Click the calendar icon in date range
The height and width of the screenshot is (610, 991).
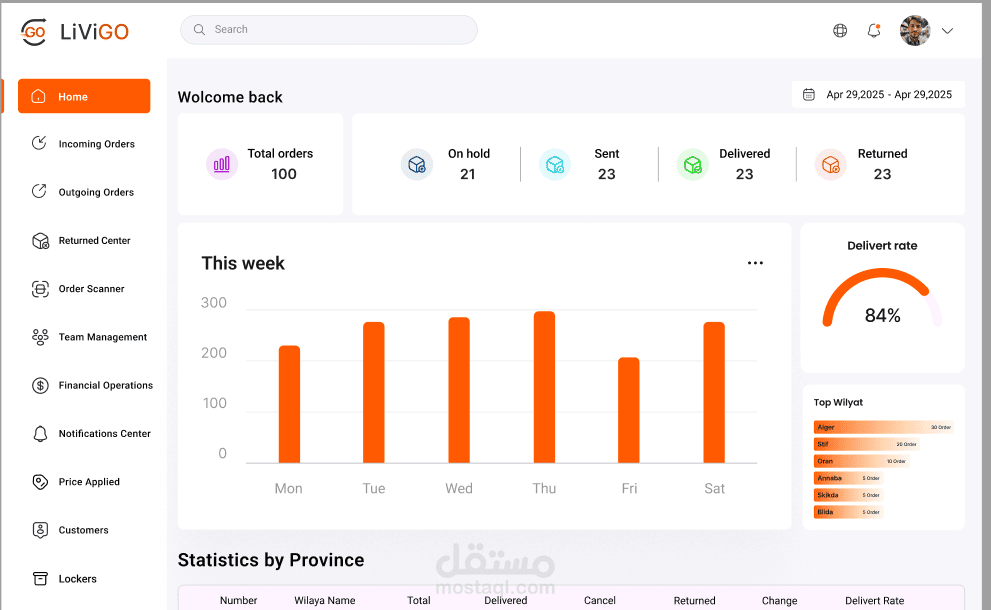coord(808,95)
